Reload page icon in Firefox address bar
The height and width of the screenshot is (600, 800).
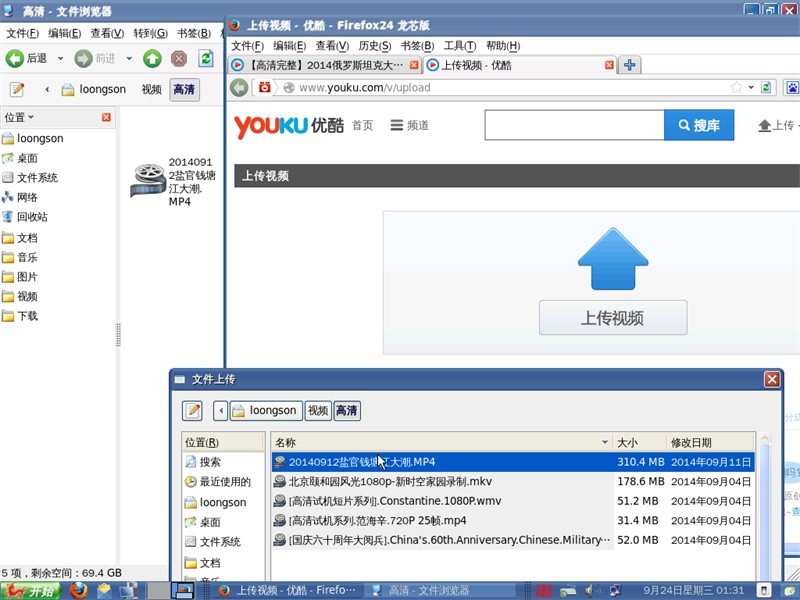[766, 87]
